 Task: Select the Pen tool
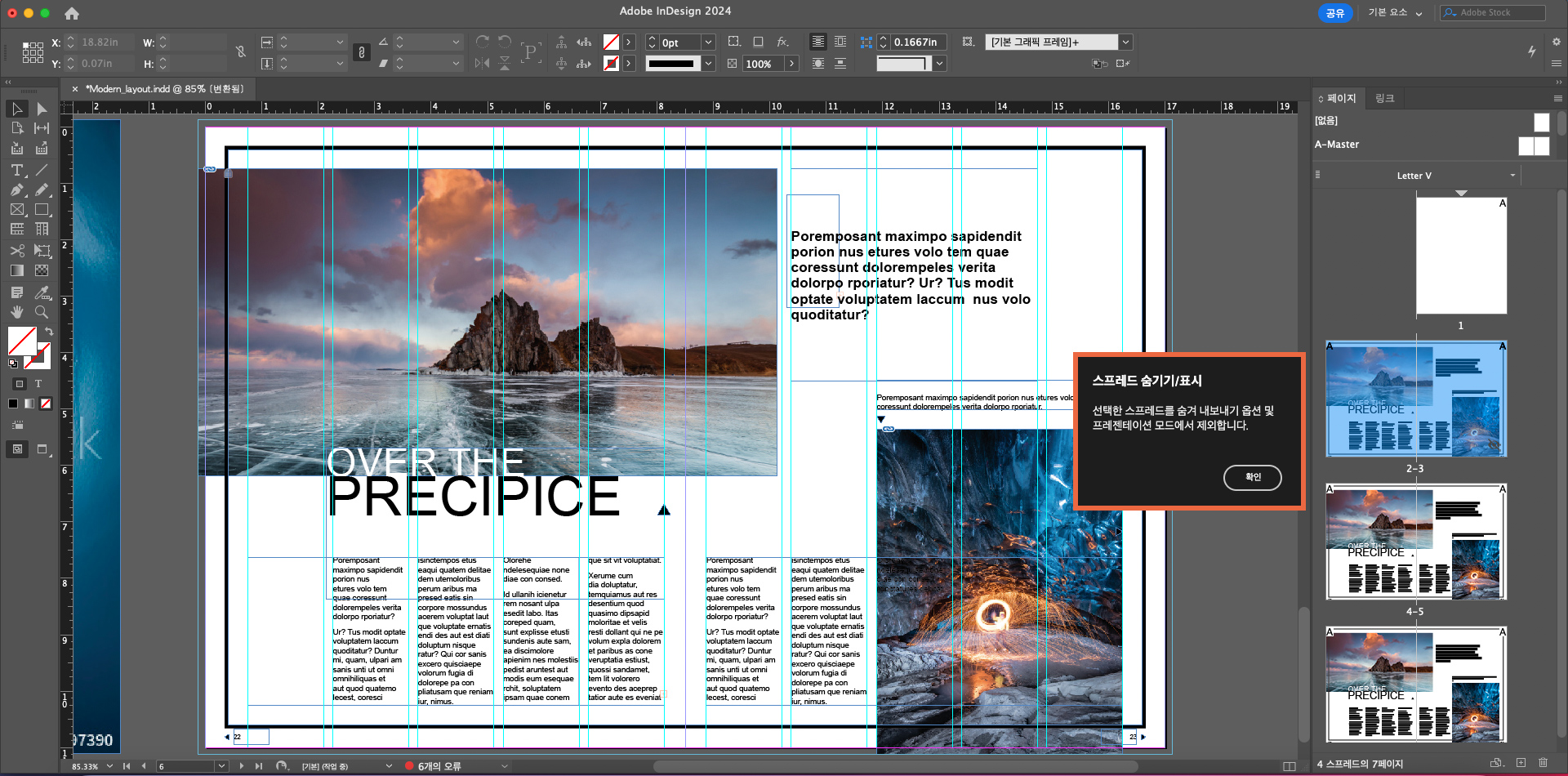[x=17, y=190]
